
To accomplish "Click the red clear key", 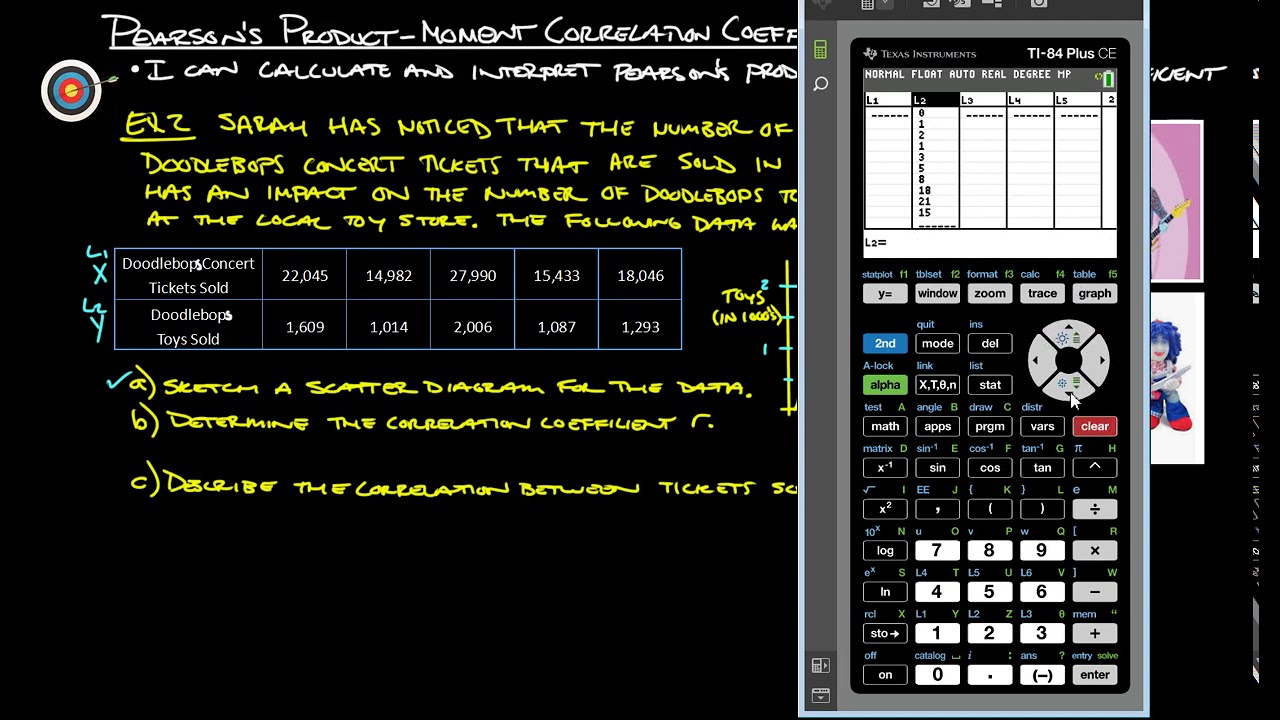I will pos(1094,426).
